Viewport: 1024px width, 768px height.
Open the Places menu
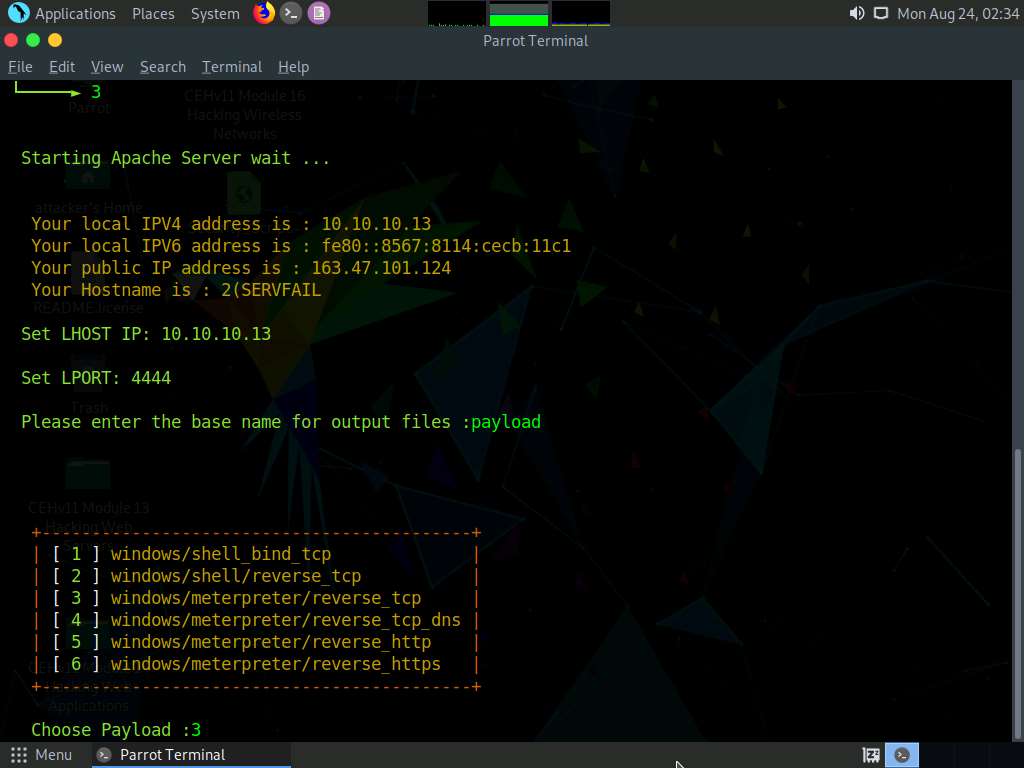[153, 13]
